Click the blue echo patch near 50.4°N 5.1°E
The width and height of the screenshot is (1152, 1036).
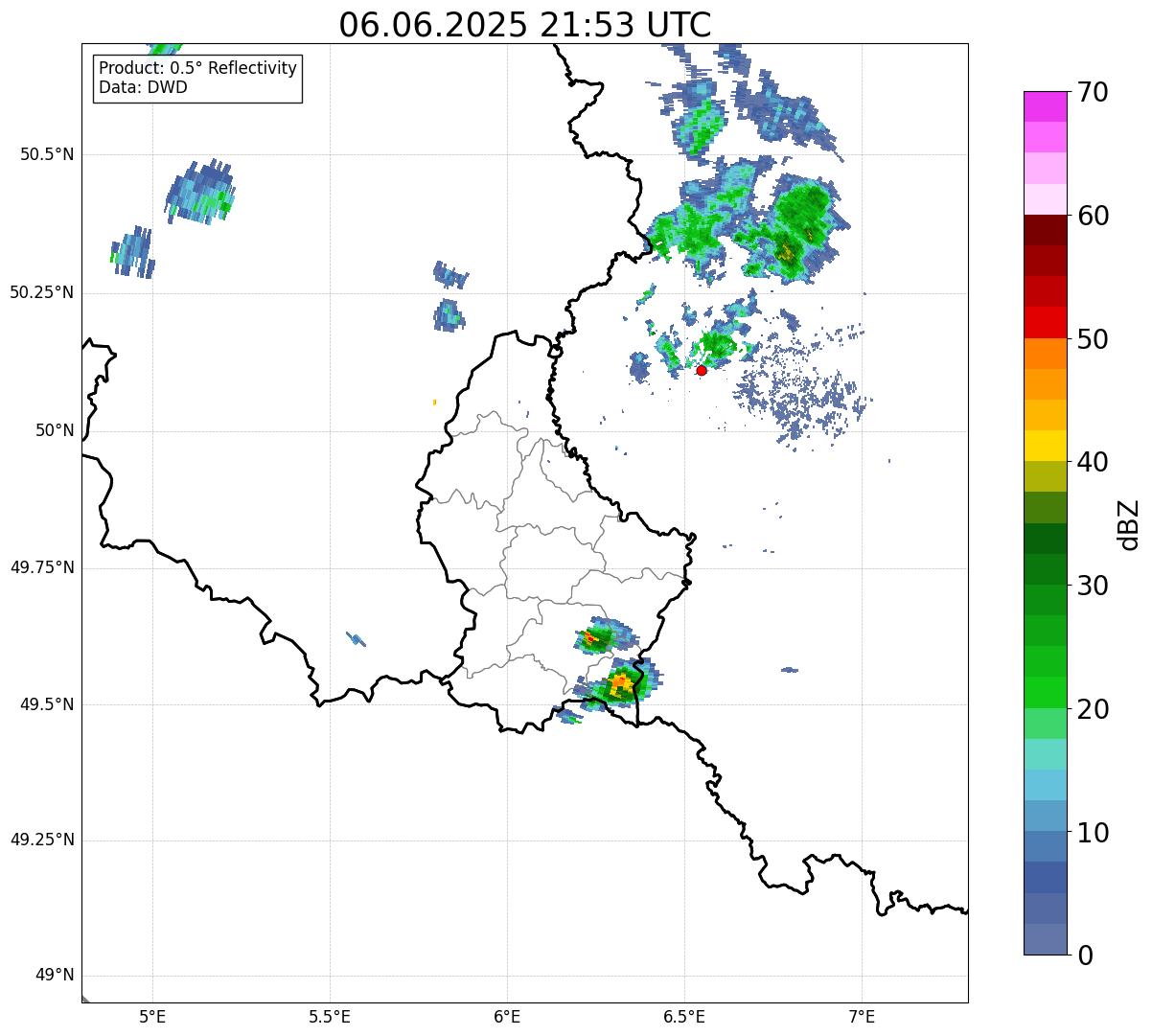[200, 191]
